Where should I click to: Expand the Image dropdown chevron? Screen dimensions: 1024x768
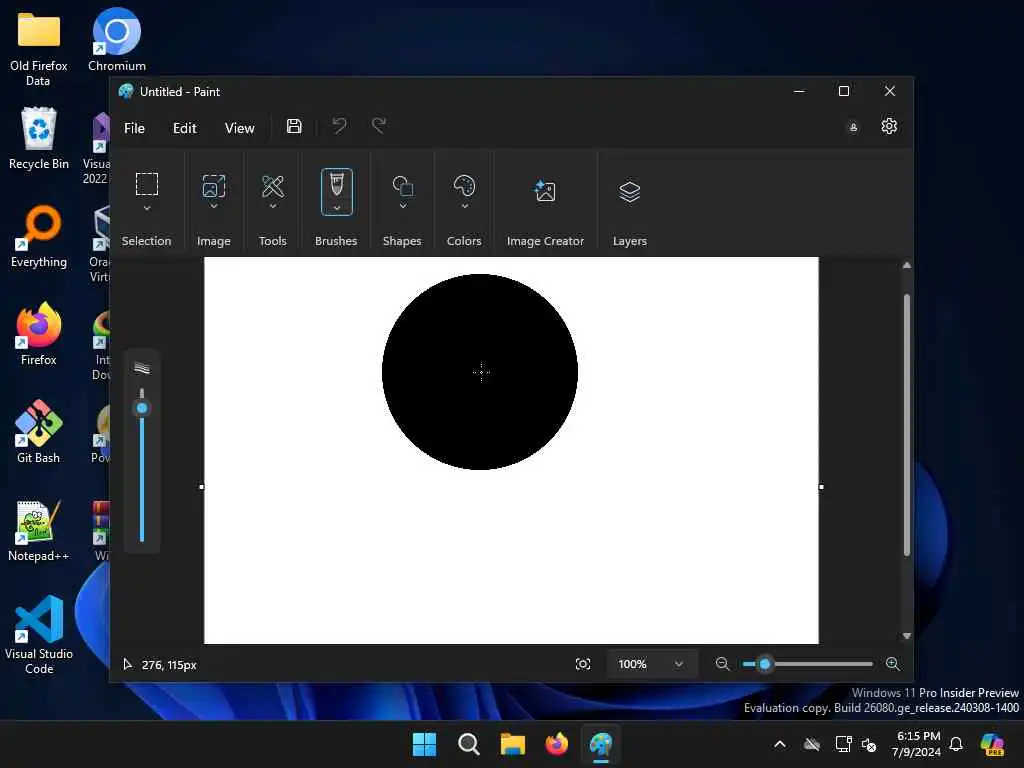[214, 206]
